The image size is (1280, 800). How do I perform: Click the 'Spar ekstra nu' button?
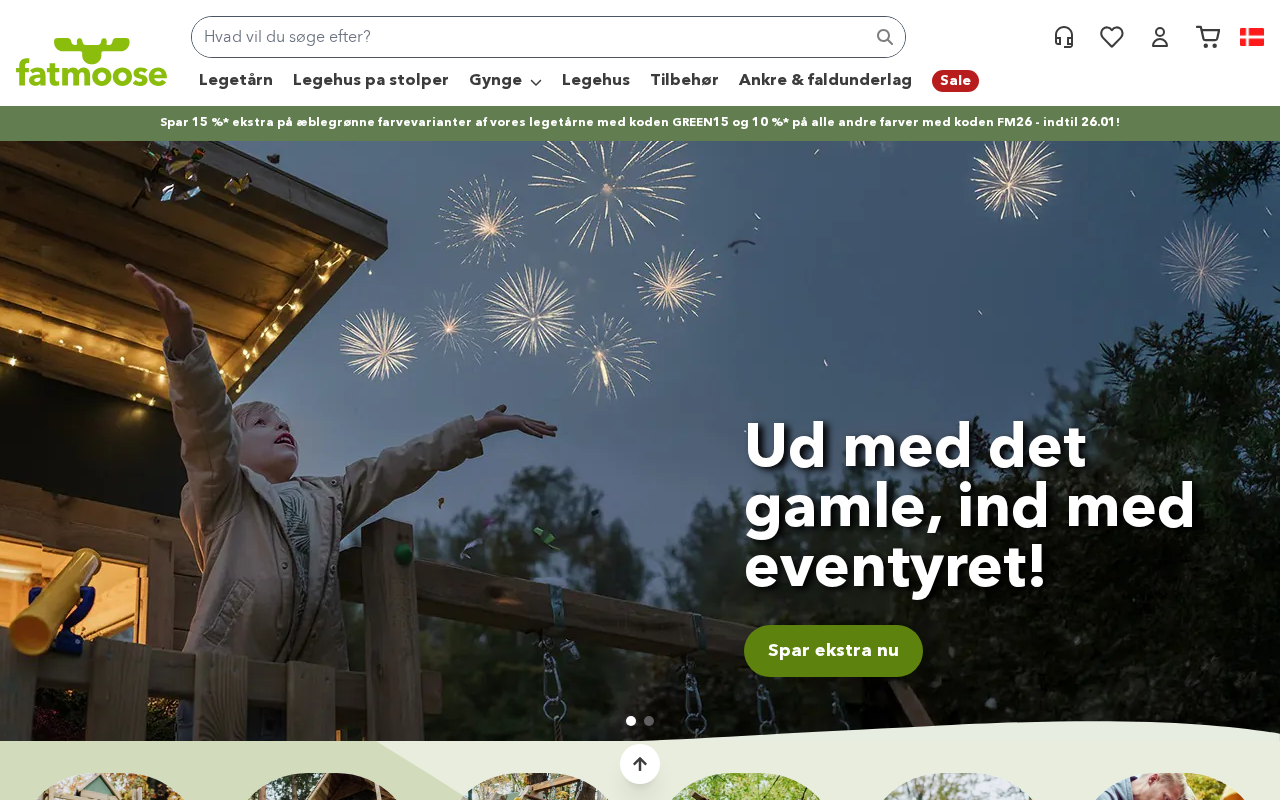833,651
